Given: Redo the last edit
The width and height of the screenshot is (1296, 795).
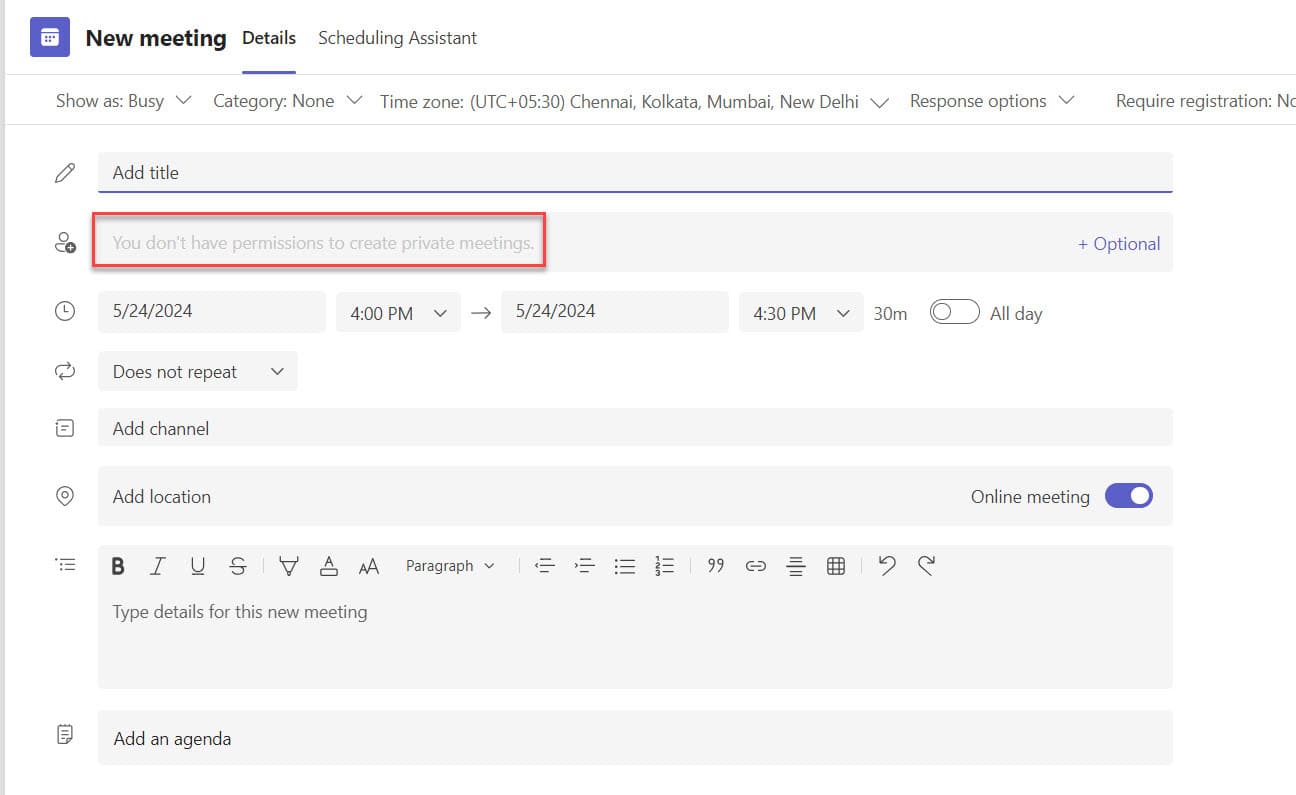Looking at the screenshot, I should pos(926,566).
